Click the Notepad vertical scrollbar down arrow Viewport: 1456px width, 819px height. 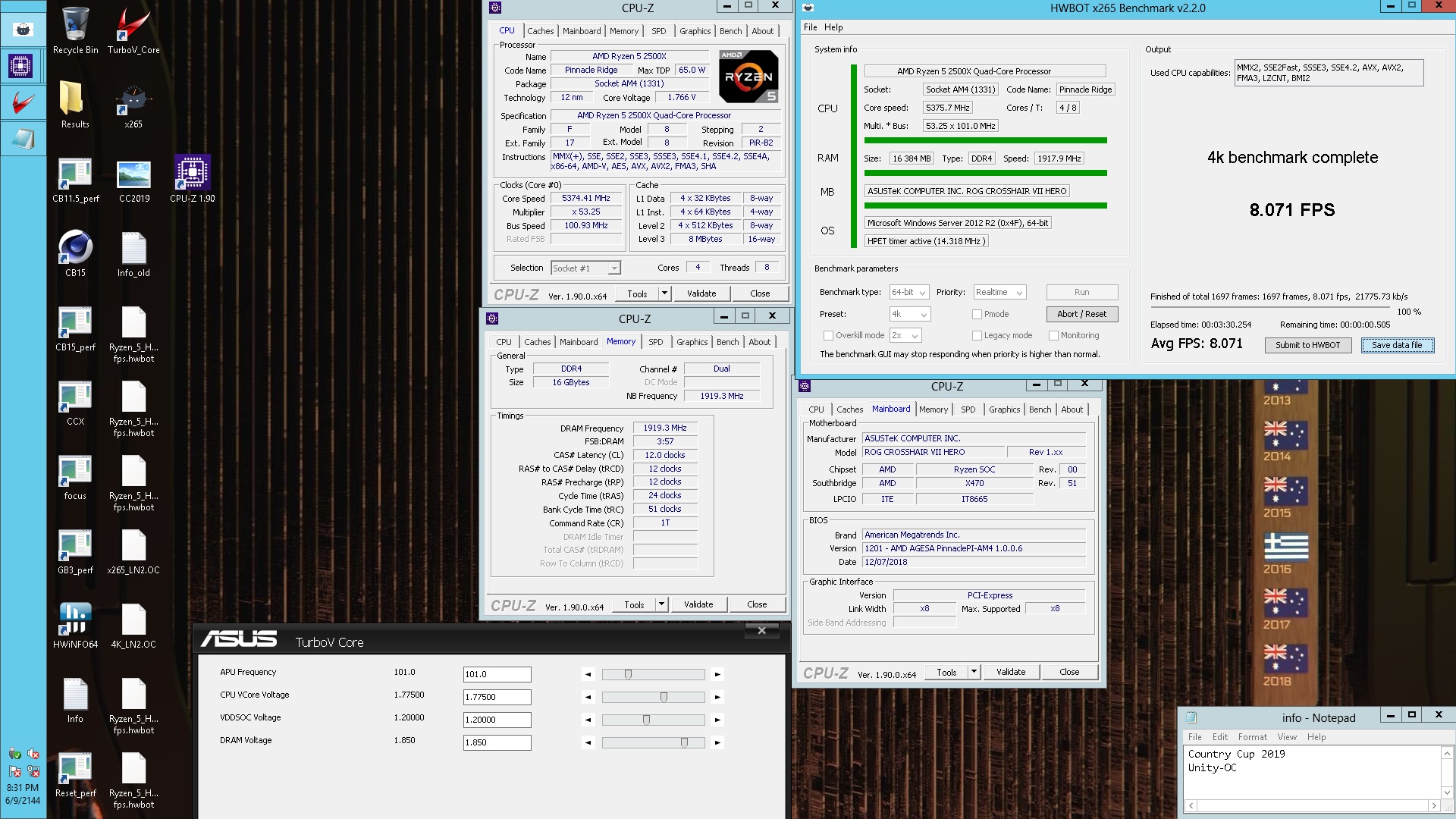click(x=1446, y=792)
